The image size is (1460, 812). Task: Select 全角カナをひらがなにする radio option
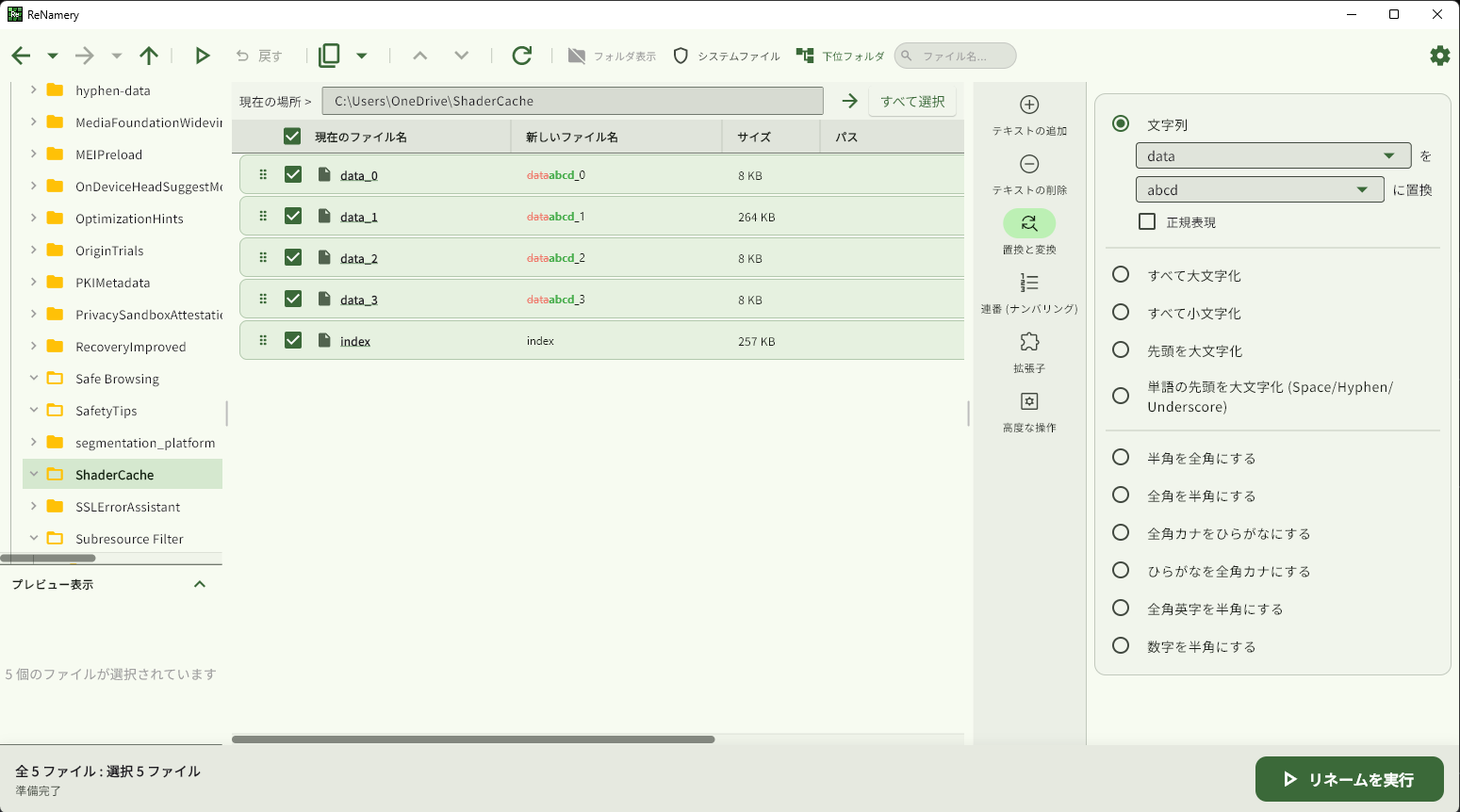(x=1121, y=532)
